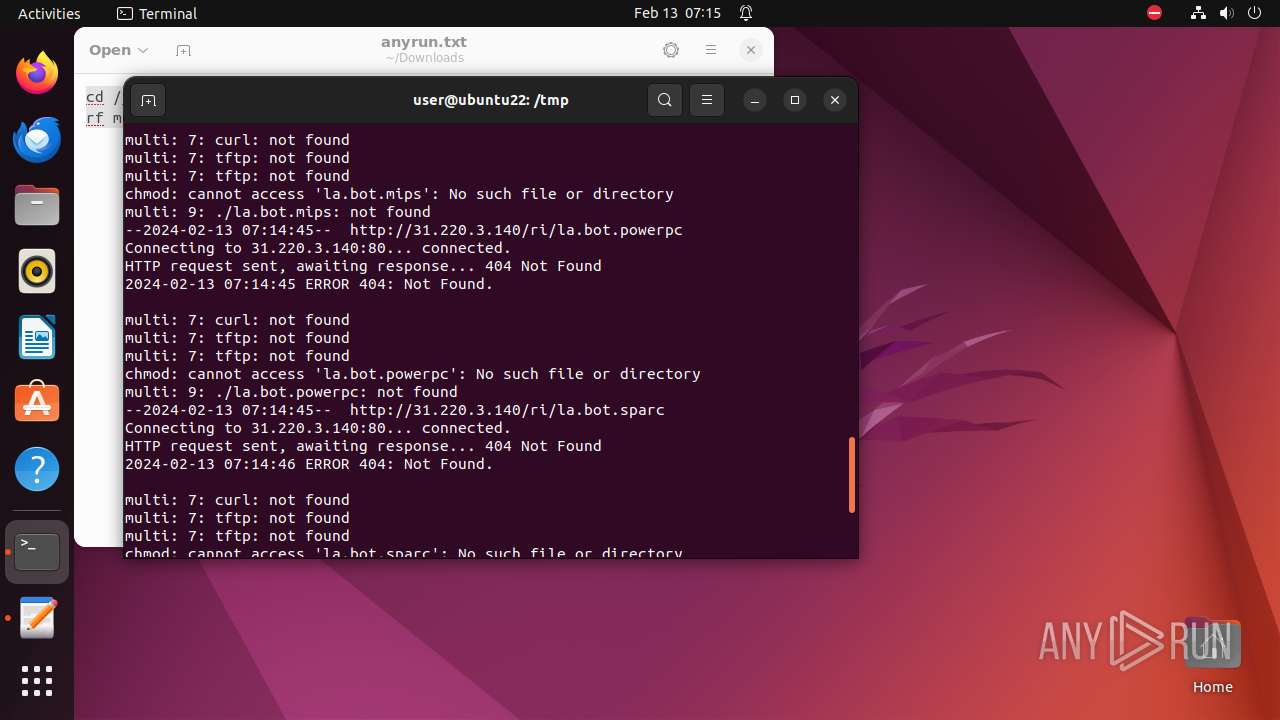
Task: Close the anyrun.txt editor window
Action: click(751, 50)
